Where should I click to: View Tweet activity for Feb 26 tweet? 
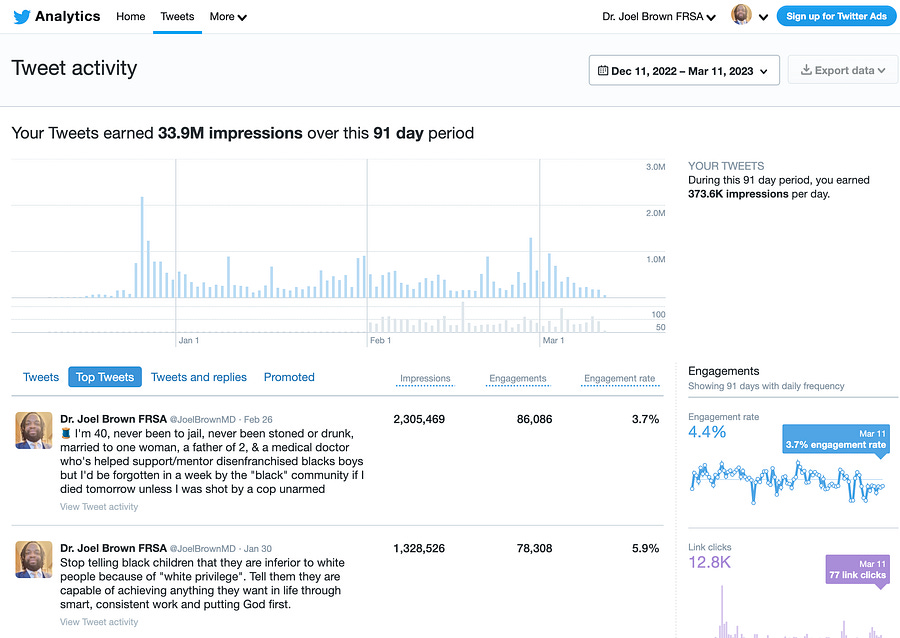tap(99, 507)
